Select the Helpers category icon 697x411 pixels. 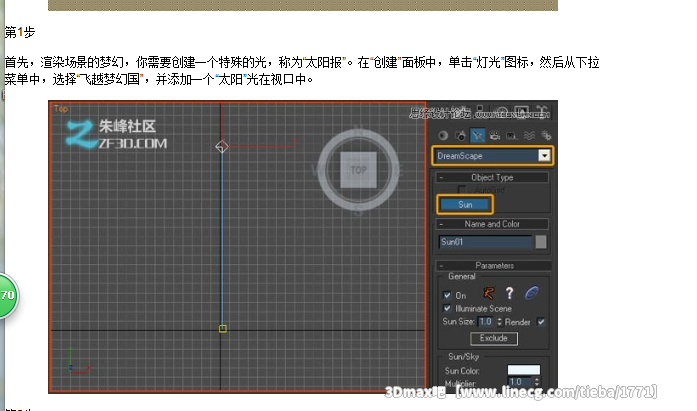click(x=512, y=136)
